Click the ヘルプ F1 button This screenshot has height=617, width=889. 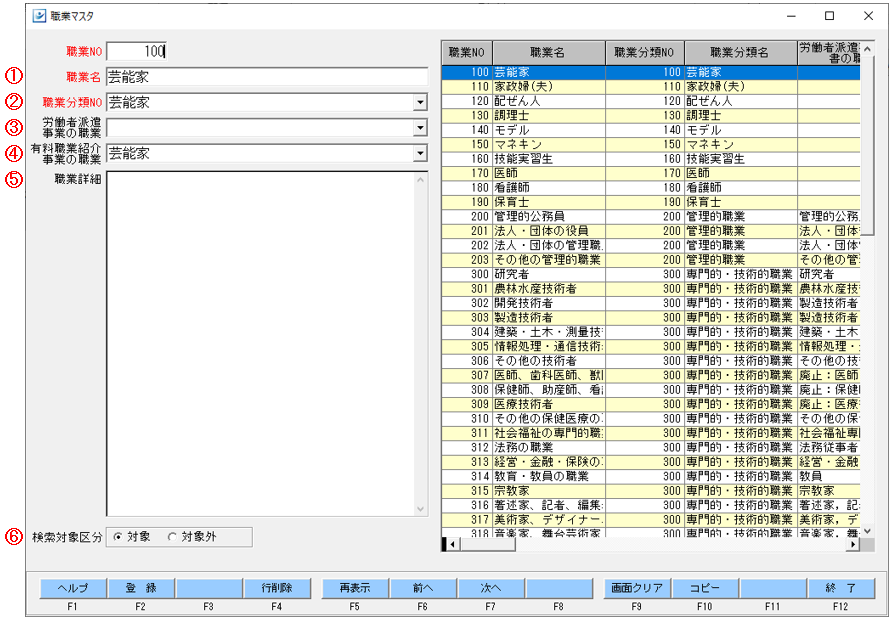73,588
